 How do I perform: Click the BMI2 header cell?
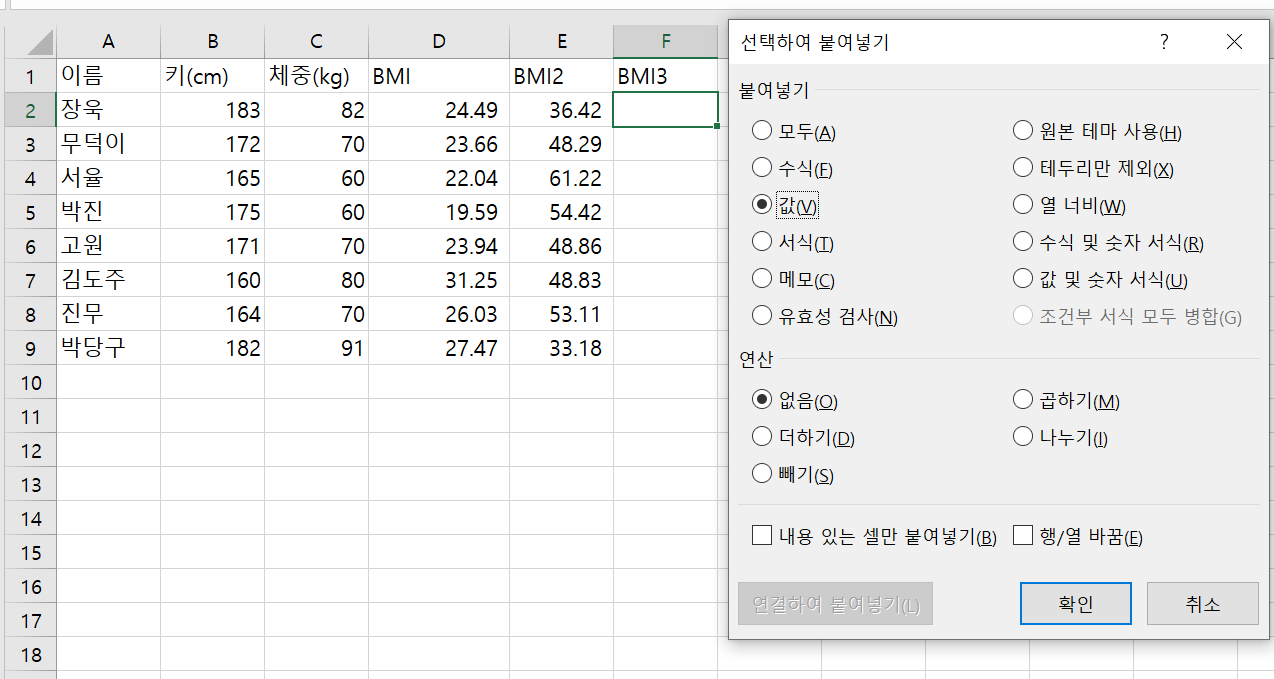(x=562, y=76)
